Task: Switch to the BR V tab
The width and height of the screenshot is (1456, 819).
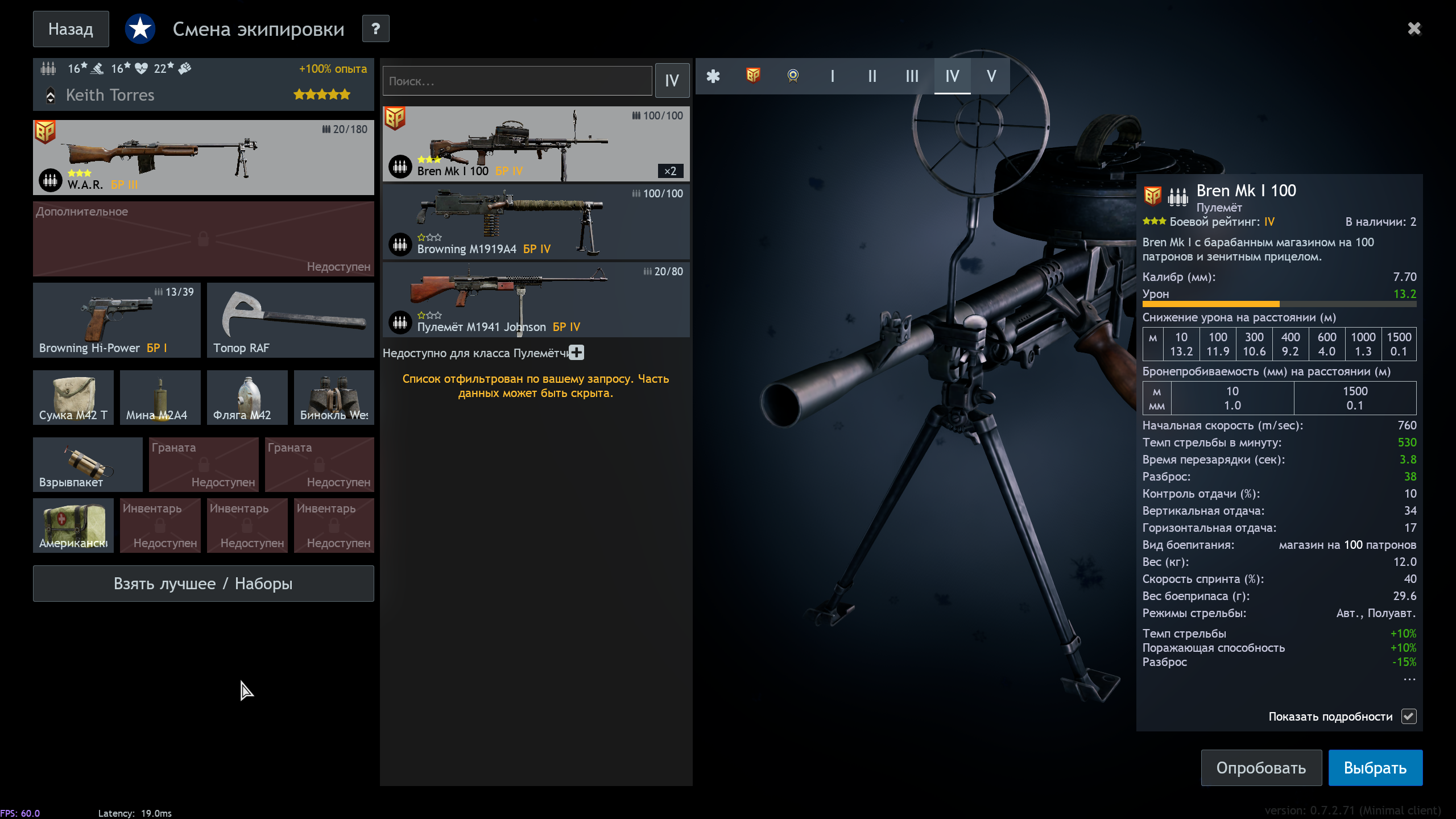Action: pos(991,76)
